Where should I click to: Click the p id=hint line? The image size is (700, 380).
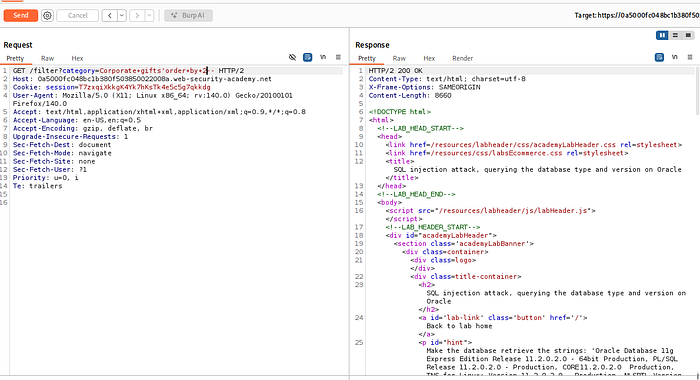445,342
